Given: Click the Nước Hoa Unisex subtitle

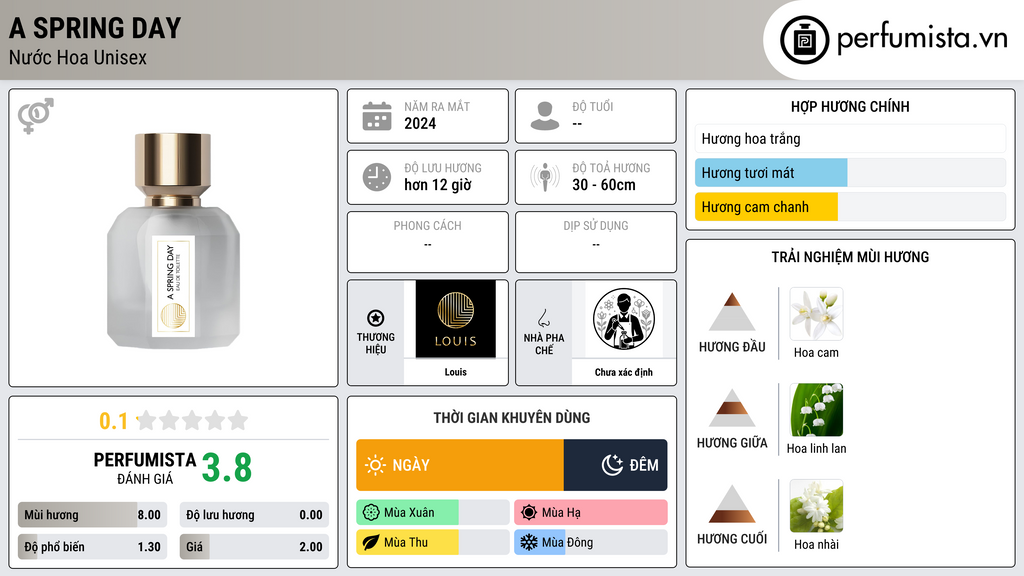Looking at the screenshot, I should pos(78,58).
